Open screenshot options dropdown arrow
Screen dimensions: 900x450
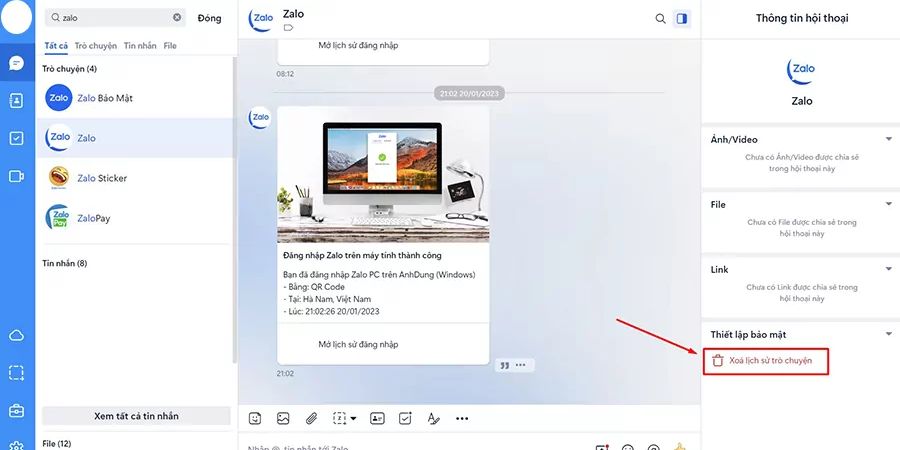tap(353, 419)
